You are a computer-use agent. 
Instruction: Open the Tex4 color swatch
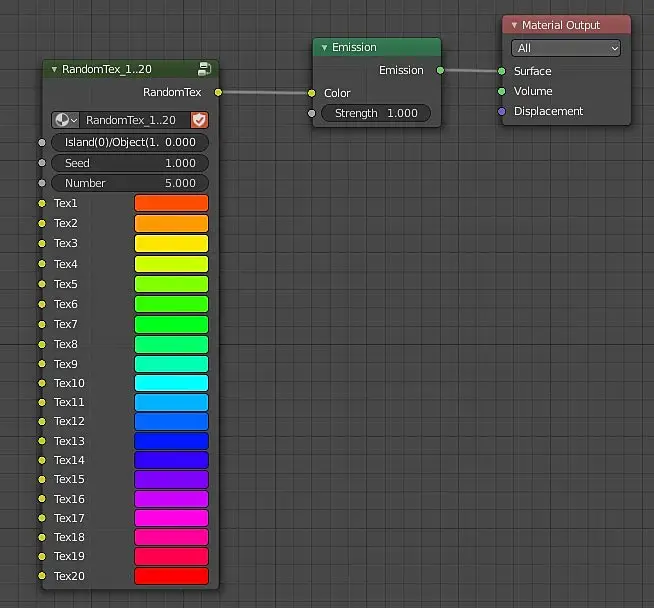pos(171,264)
